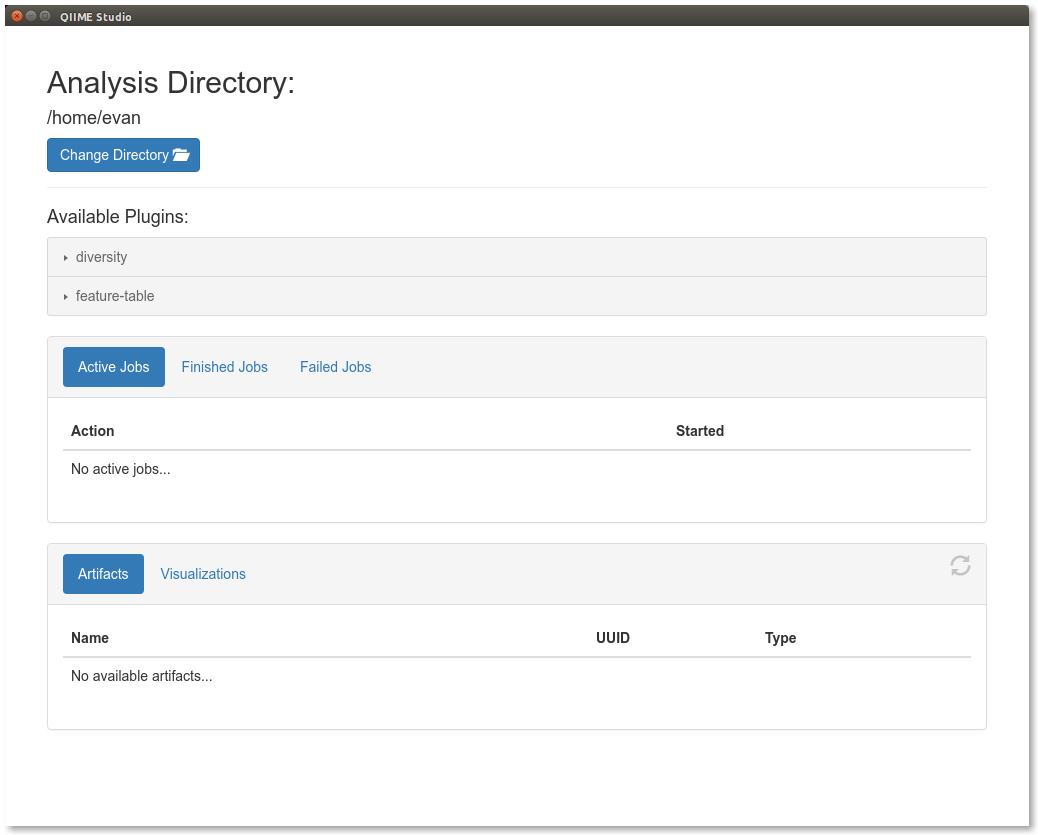This screenshot has width=1038, height=835.
Task: Expand the feature-table plugin arrow
Action: [x=66, y=297]
